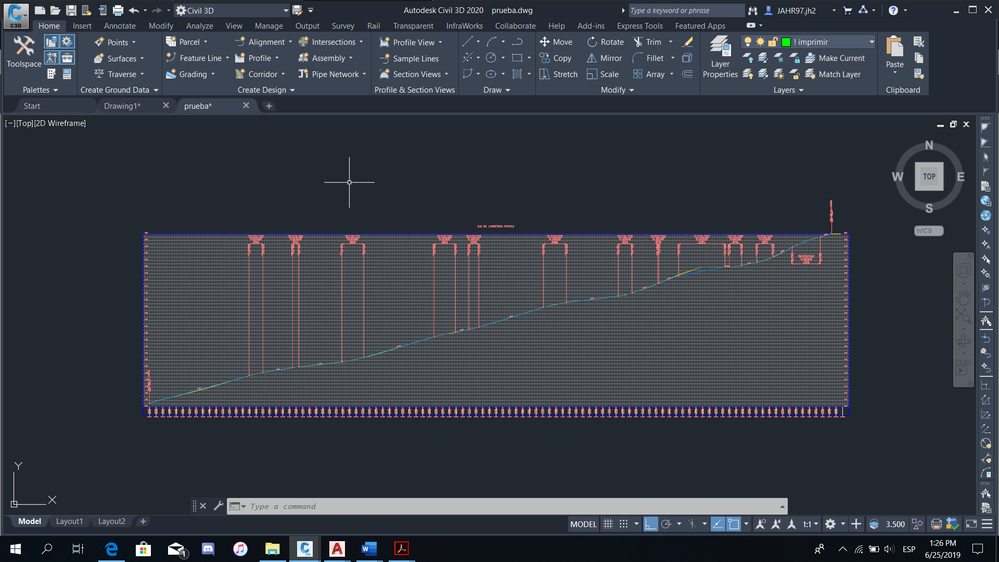
Task: Toggle polar tracking in status bar
Action: pyautogui.click(x=666, y=524)
